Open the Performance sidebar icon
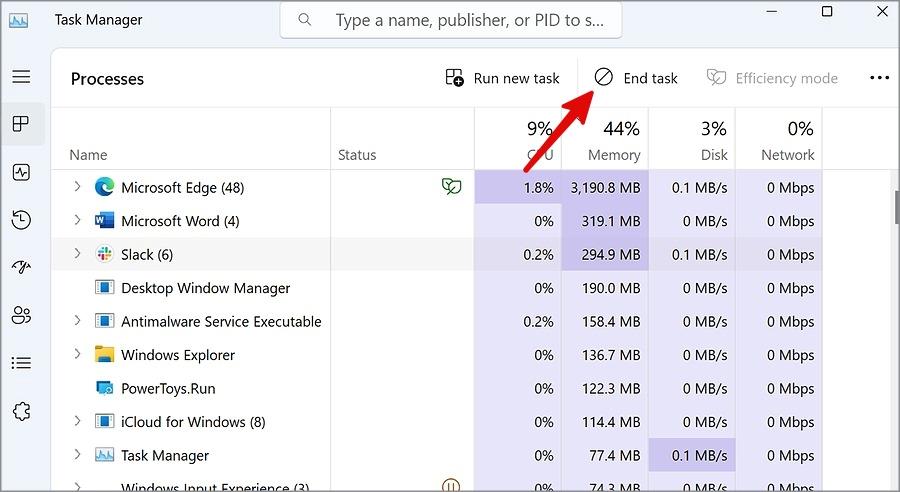Image resolution: width=900 pixels, height=492 pixels. pyautogui.click(x=21, y=172)
